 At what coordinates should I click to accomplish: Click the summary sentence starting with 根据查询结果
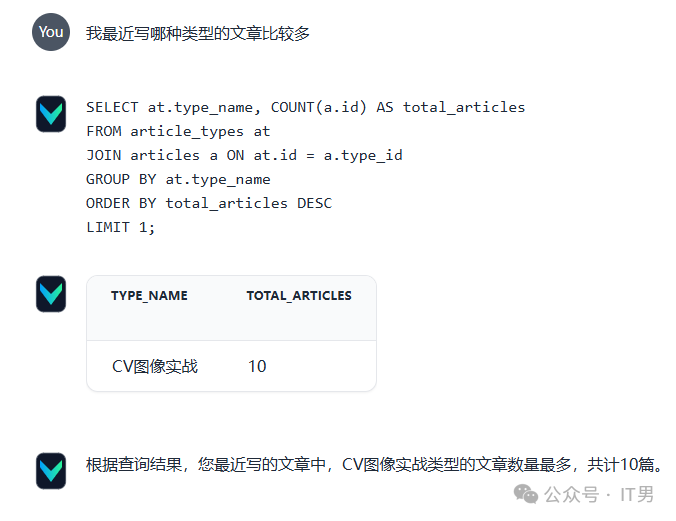coord(374,465)
